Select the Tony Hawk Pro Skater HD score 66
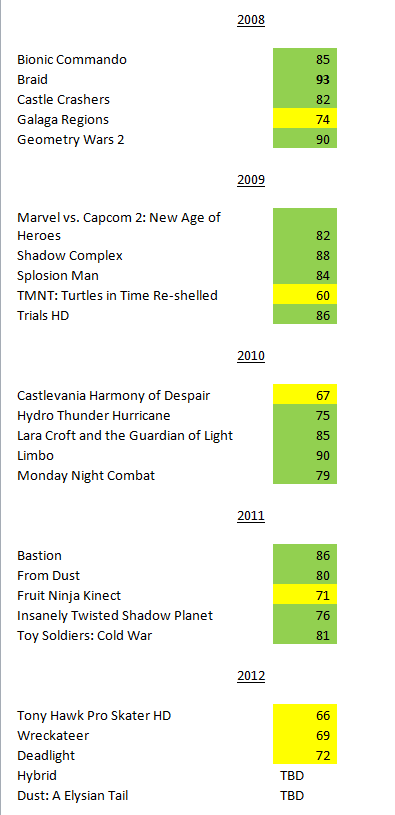The height and width of the screenshot is (815, 395). pyautogui.click(x=305, y=715)
